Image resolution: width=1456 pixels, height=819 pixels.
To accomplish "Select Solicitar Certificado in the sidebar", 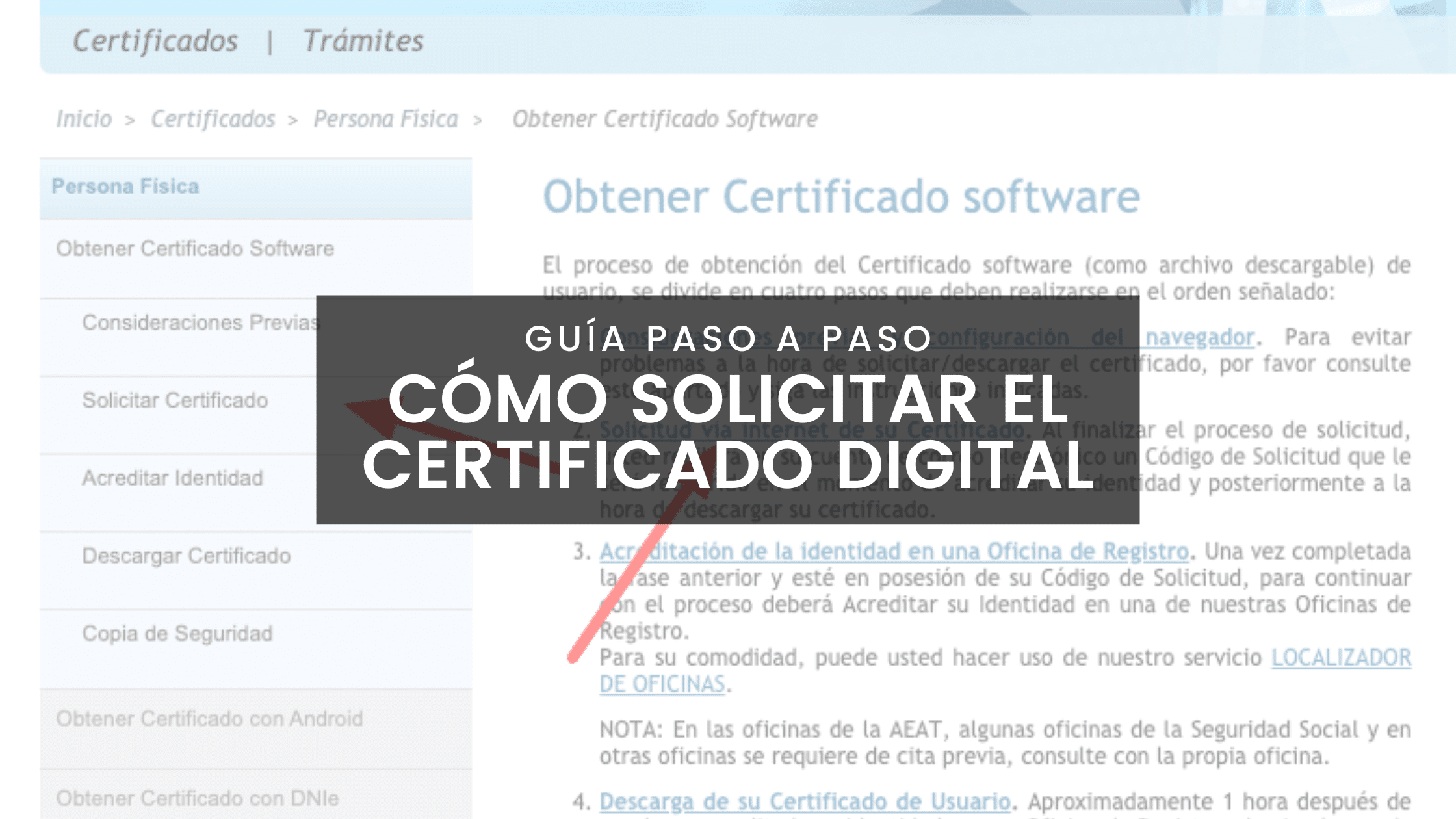I will (x=174, y=401).
